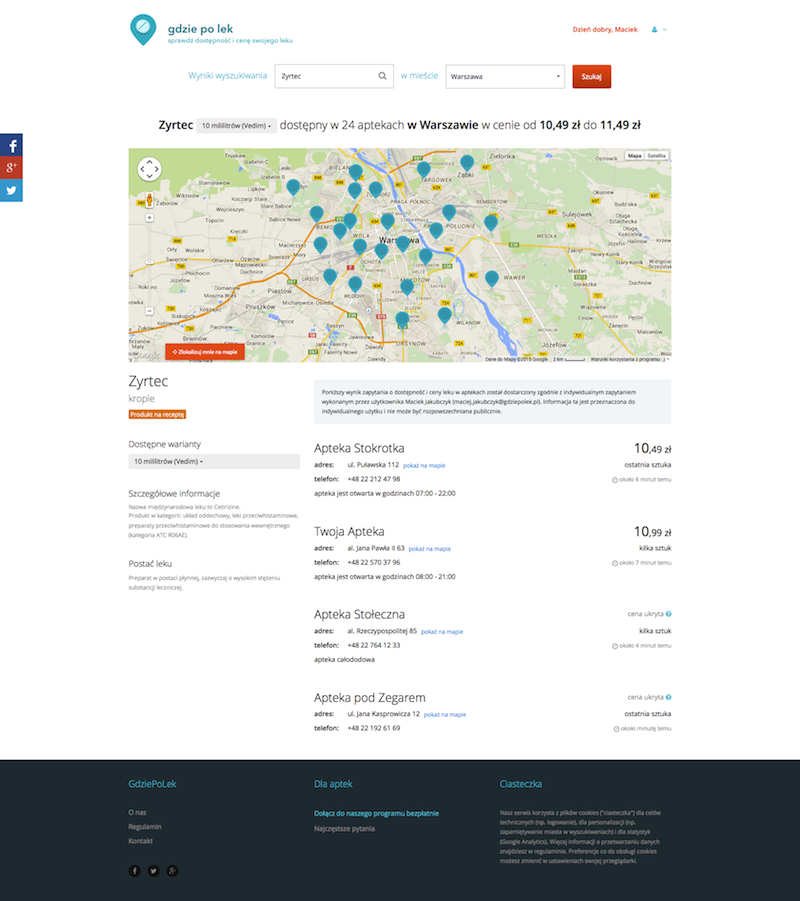Click clock icon beside 'około 4 minut temu'

[615, 646]
